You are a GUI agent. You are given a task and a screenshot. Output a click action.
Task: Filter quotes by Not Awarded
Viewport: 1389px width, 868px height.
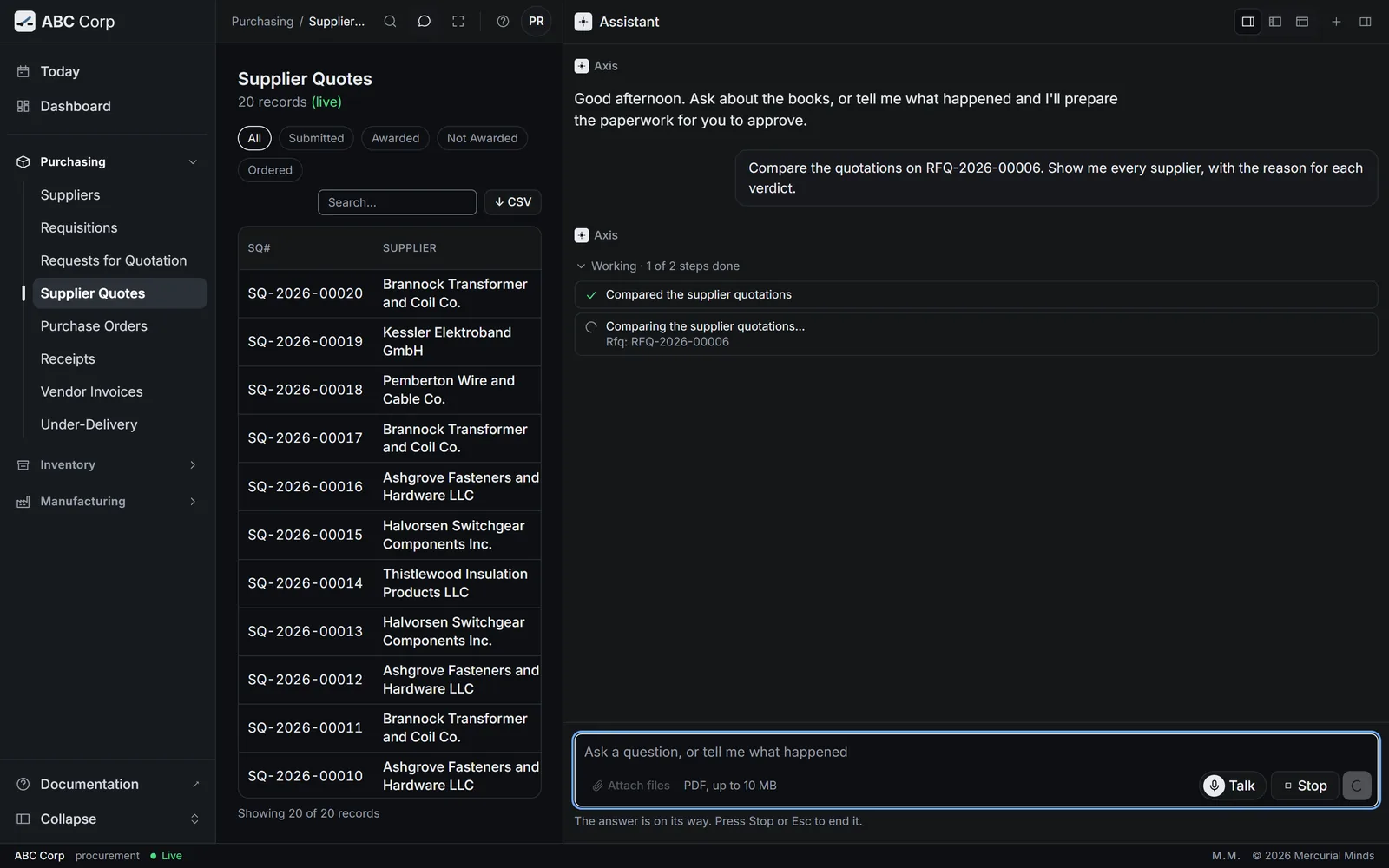[482, 138]
